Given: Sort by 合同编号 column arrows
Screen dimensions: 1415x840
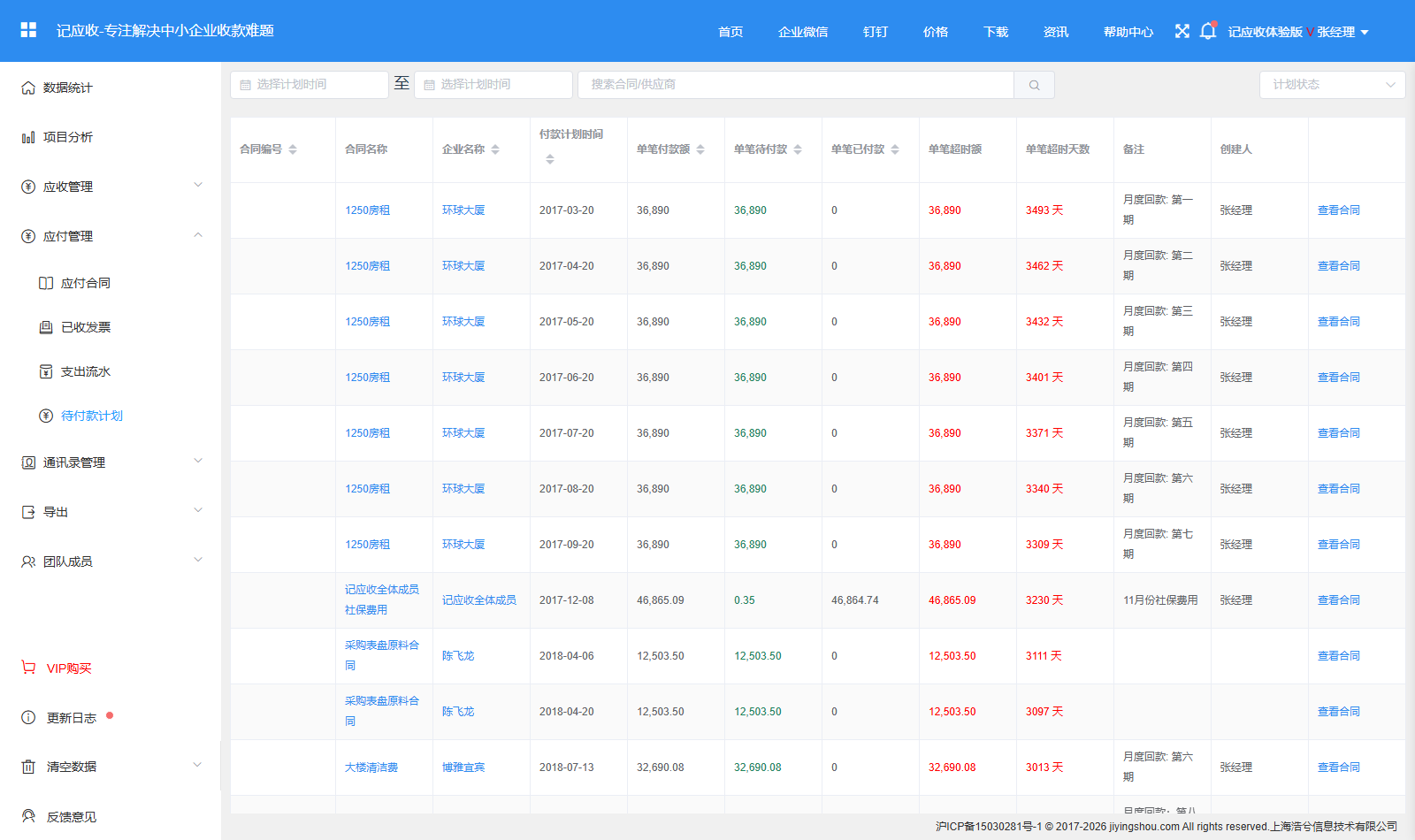Looking at the screenshot, I should click(293, 149).
